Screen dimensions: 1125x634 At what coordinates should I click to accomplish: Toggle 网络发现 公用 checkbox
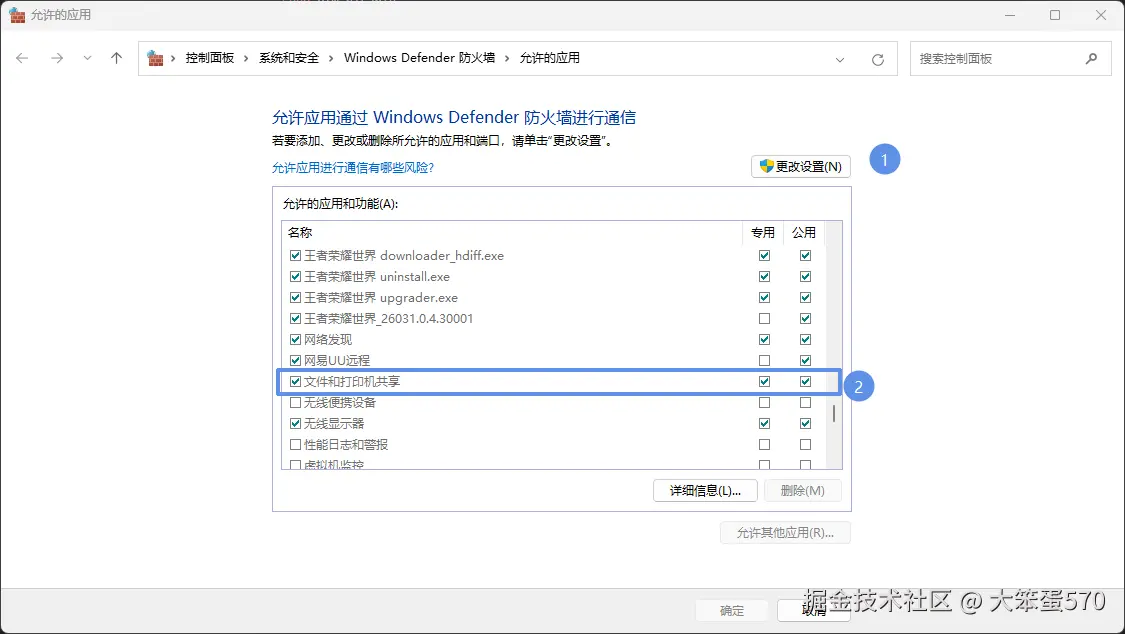point(805,339)
